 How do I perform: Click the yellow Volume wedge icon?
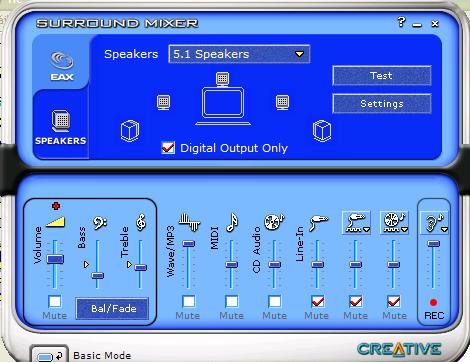[55, 222]
